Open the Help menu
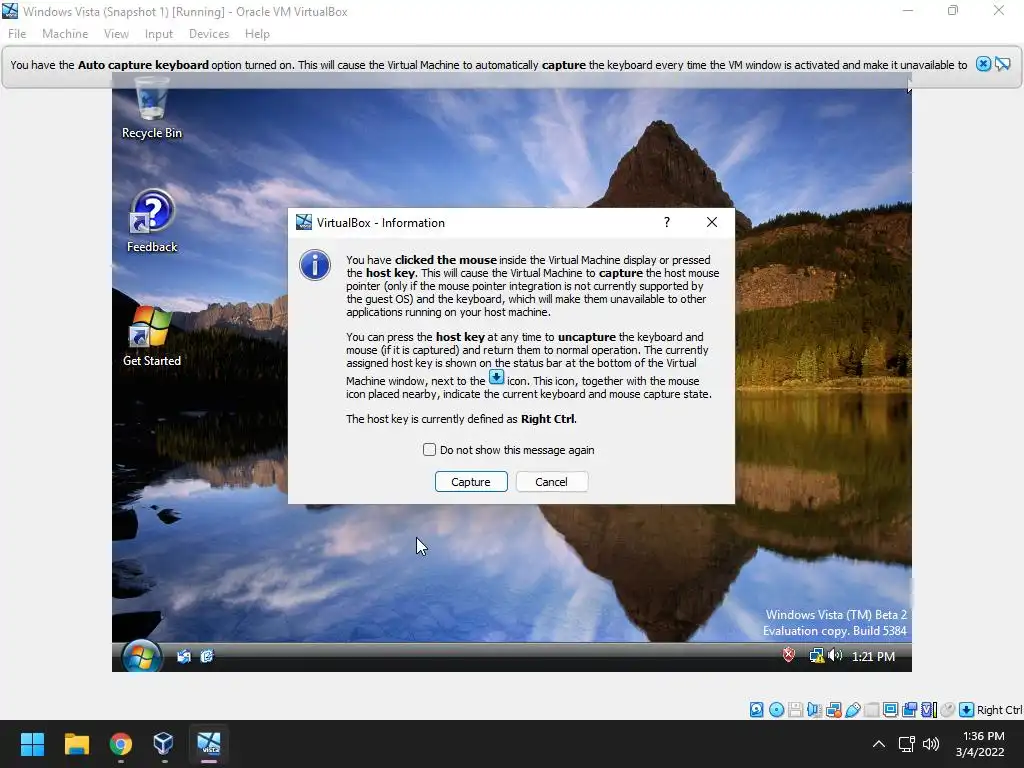The width and height of the screenshot is (1024, 768). [257, 33]
